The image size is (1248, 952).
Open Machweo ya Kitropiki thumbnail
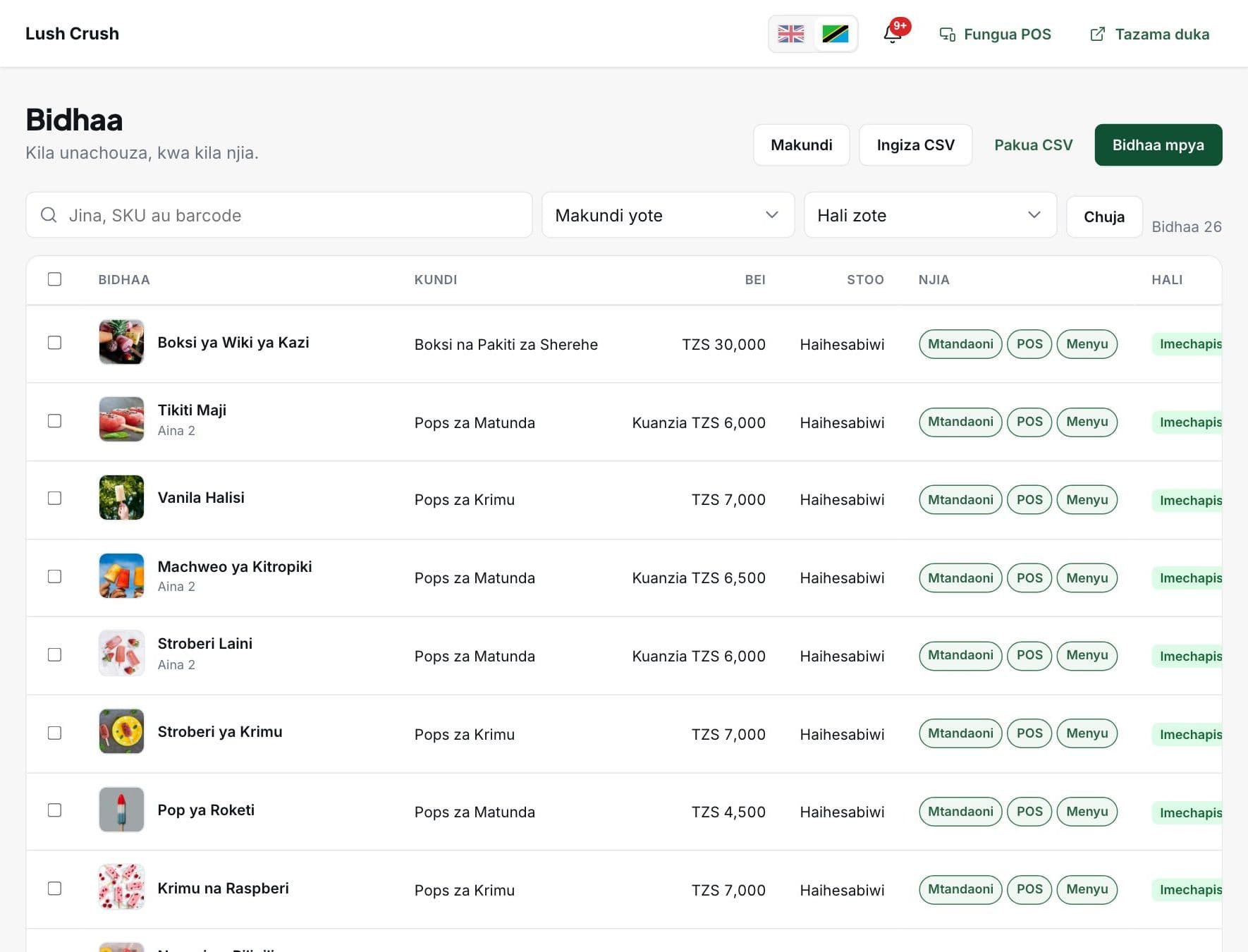(x=121, y=575)
